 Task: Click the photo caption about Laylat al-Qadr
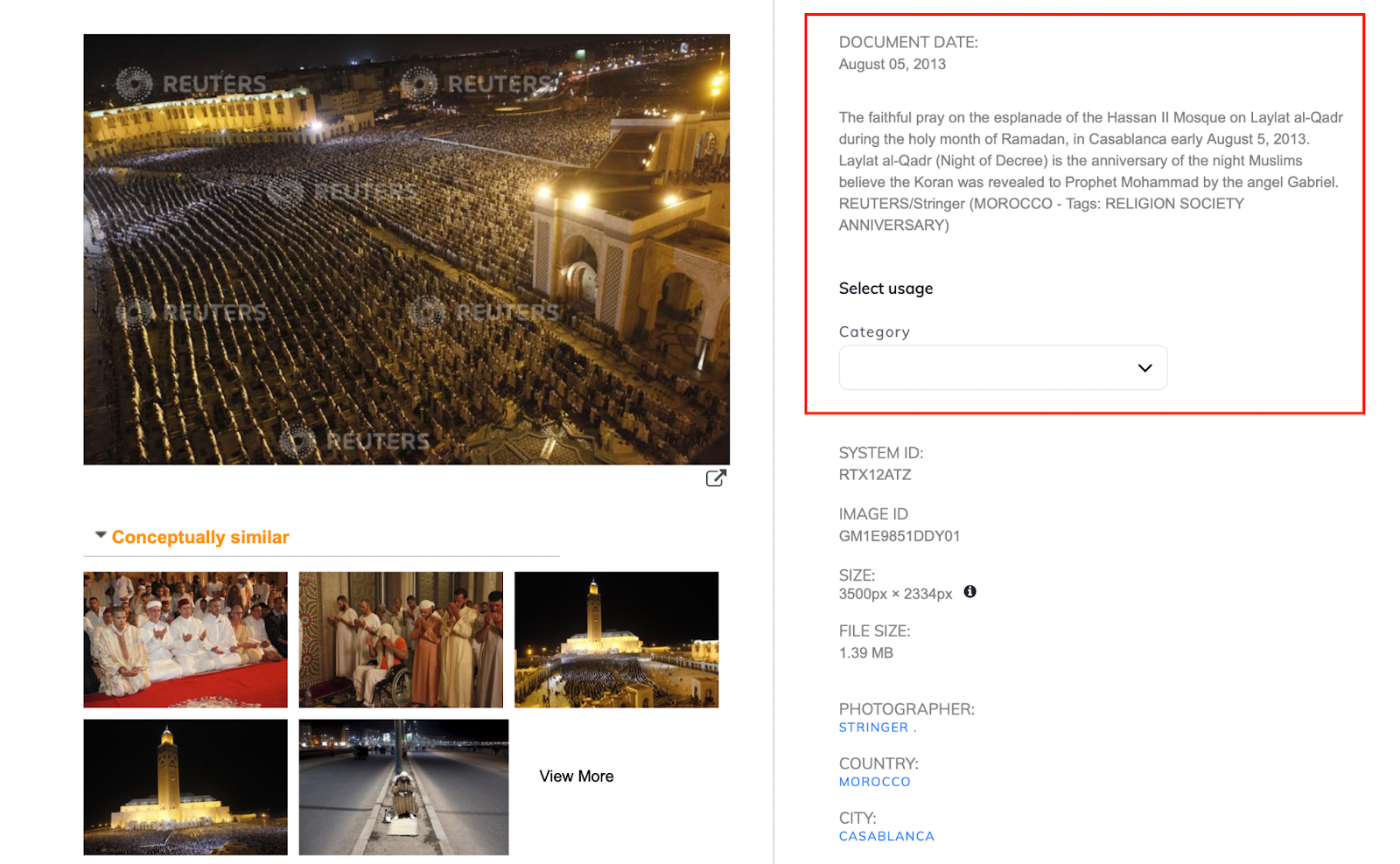click(x=1090, y=171)
